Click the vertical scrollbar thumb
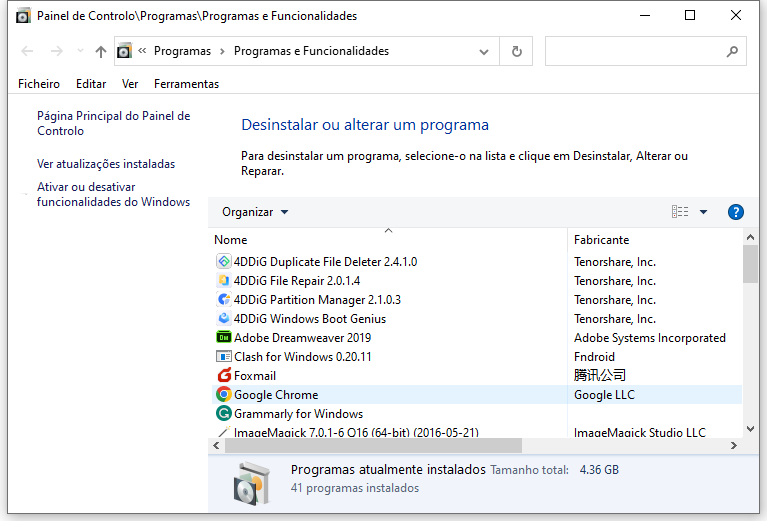 click(x=750, y=264)
